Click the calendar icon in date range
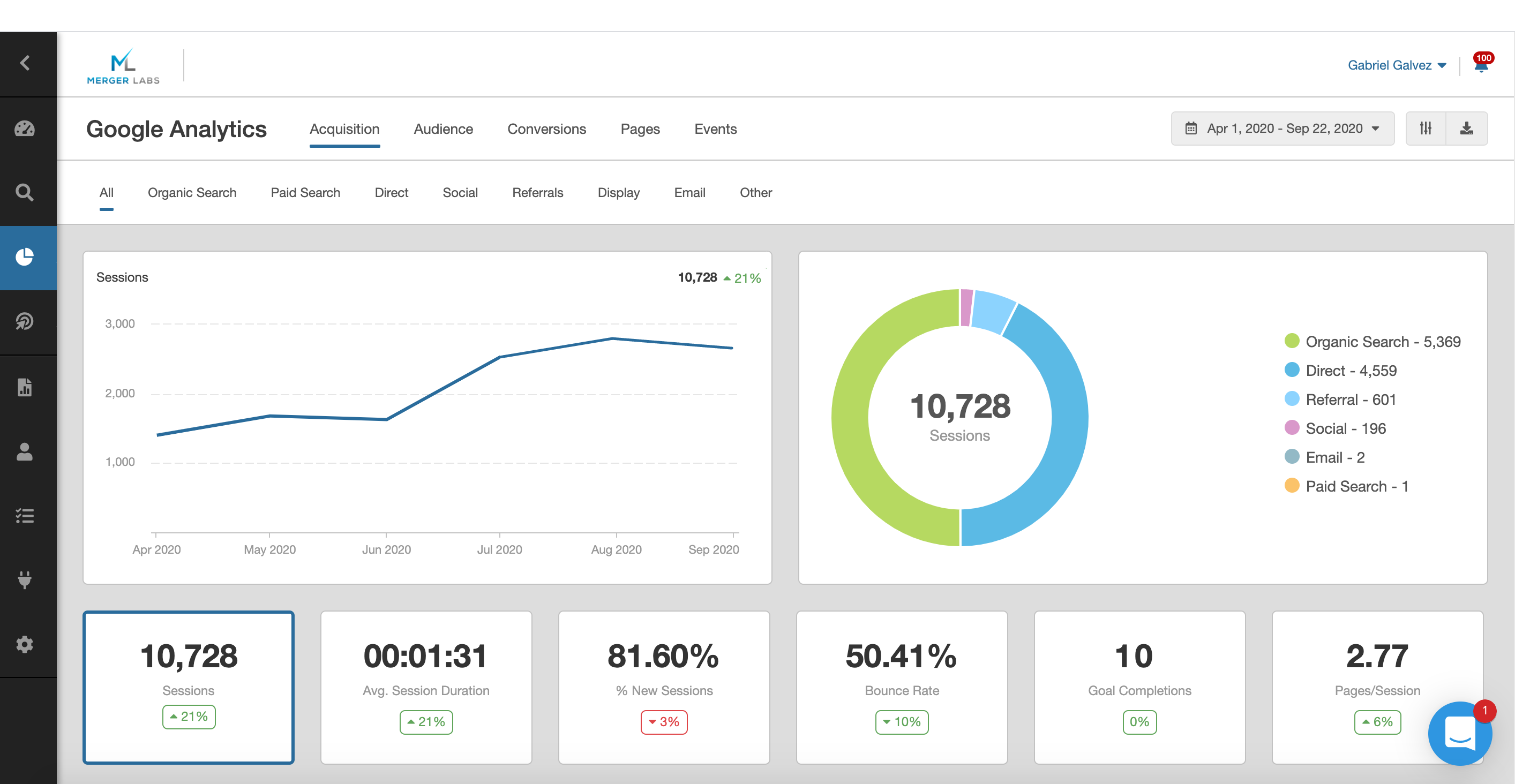1515x784 pixels. [1191, 128]
